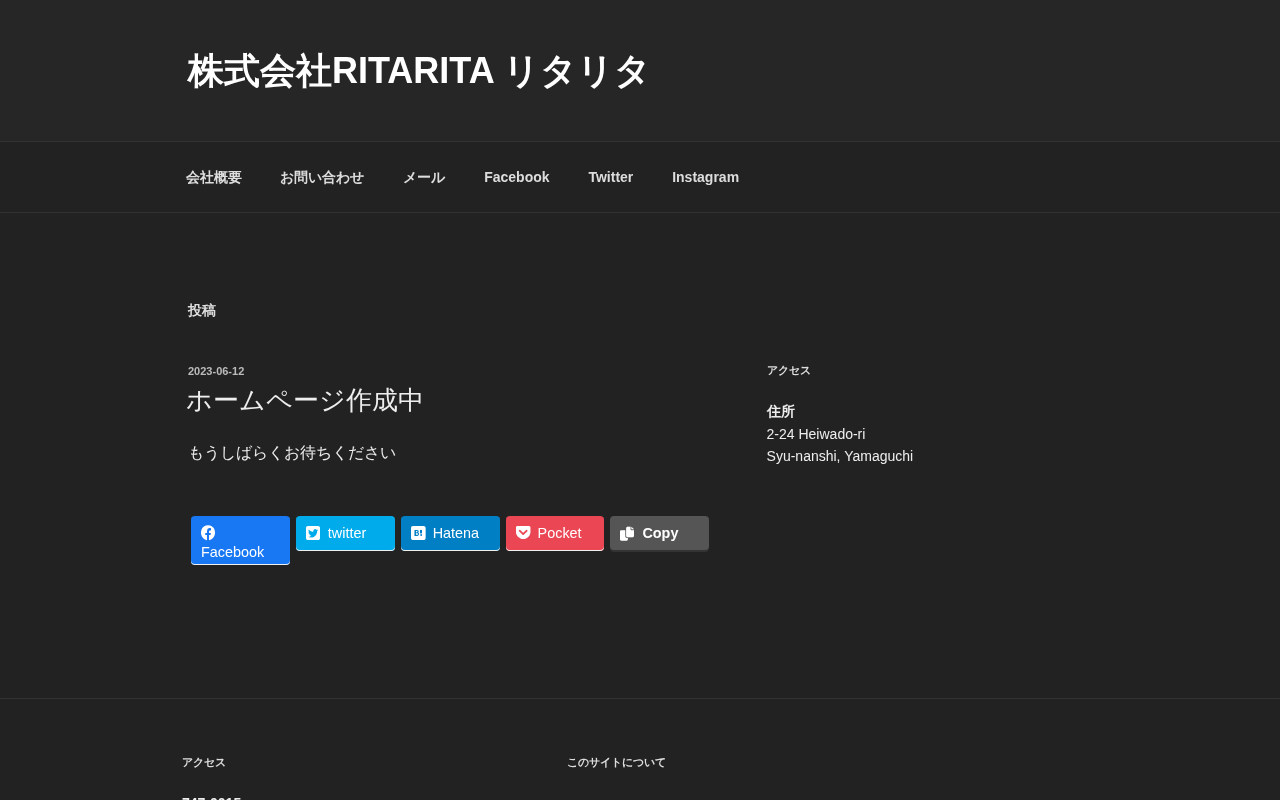Viewport: 1280px width, 800px height.
Task: Click the clipboard copy icon
Action: coord(627,533)
